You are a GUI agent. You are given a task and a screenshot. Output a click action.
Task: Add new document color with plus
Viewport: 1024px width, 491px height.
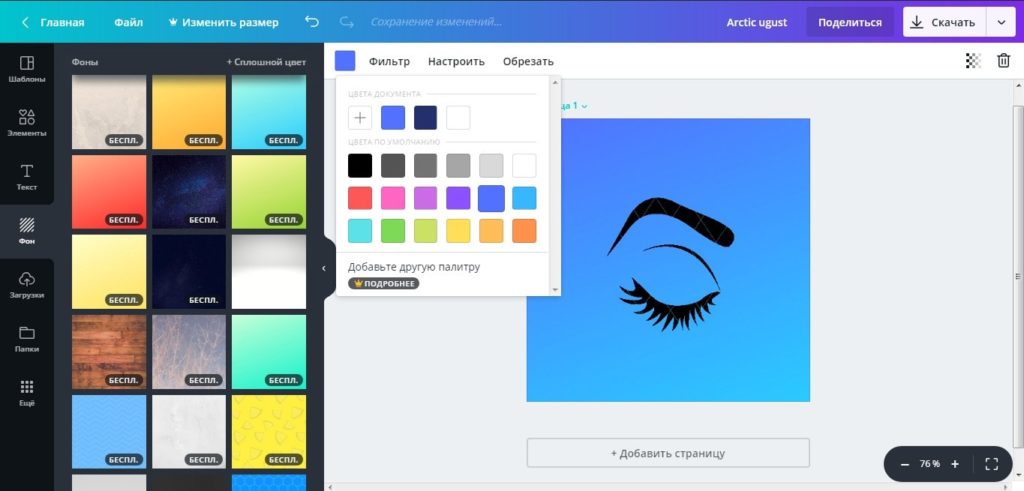tap(360, 118)
